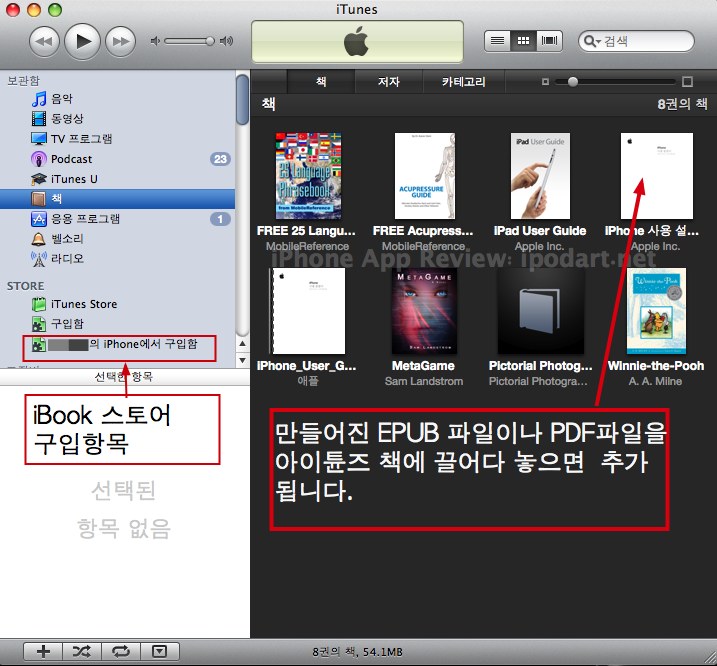This screenshot has width=717, height=666.
Task: Click the large-cover icon on size slider
Action: [687, 82]
